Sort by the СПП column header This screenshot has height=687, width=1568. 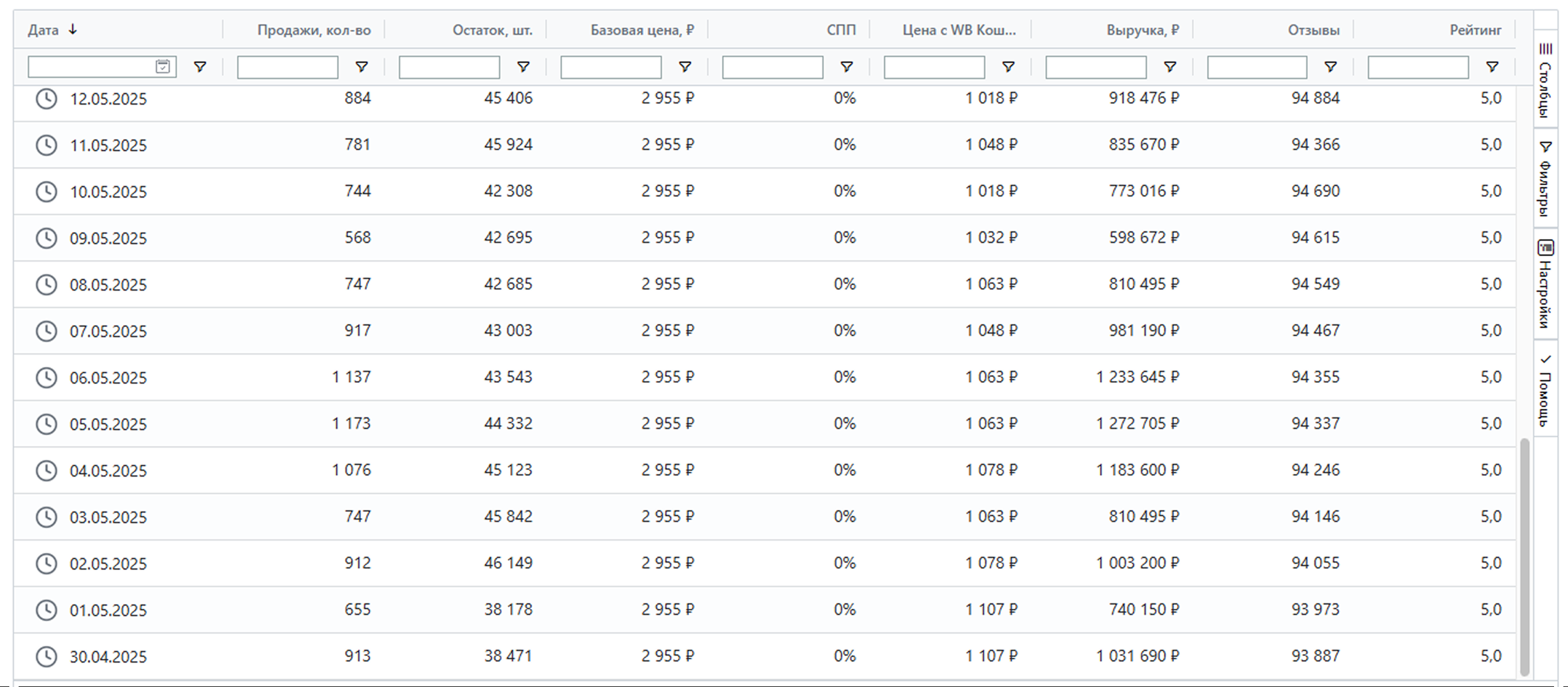point(840,30)
